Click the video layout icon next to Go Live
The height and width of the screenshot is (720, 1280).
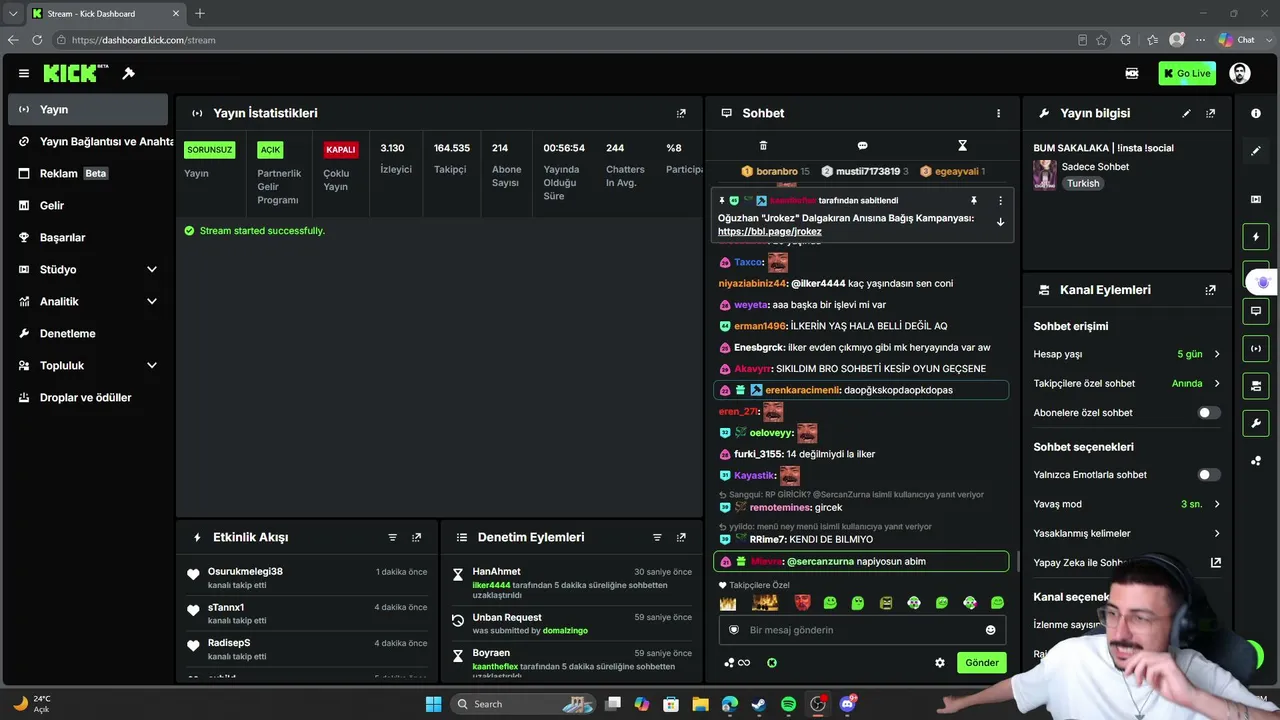(x=1132, y=73)
